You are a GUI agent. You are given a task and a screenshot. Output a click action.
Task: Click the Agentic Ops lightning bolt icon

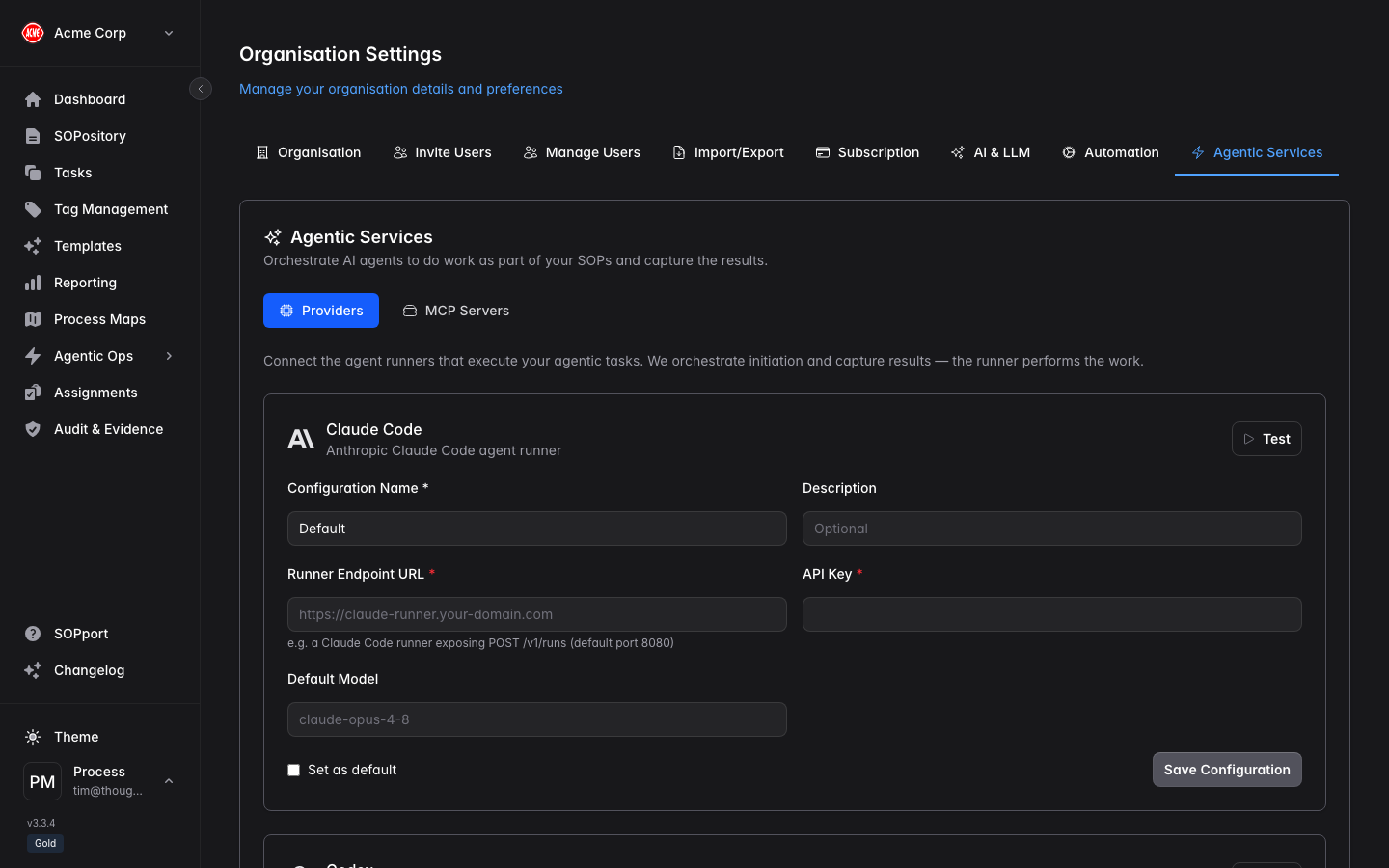[x=33, y=356]
